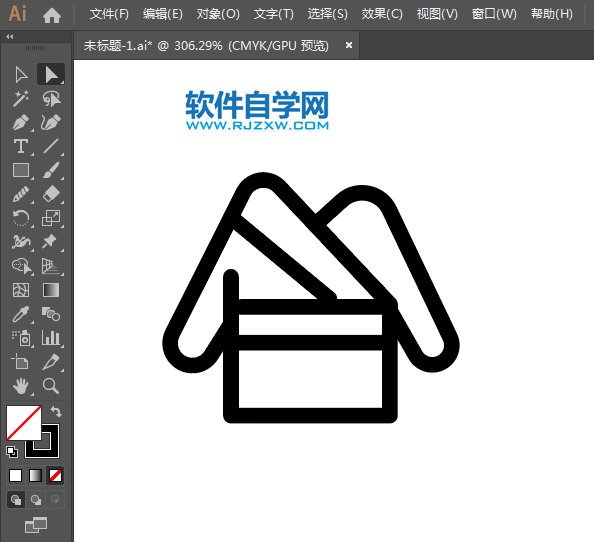The image size is (594, 542).
Task: Apply solid Color mode button
Action: click(x=16, y=475)
